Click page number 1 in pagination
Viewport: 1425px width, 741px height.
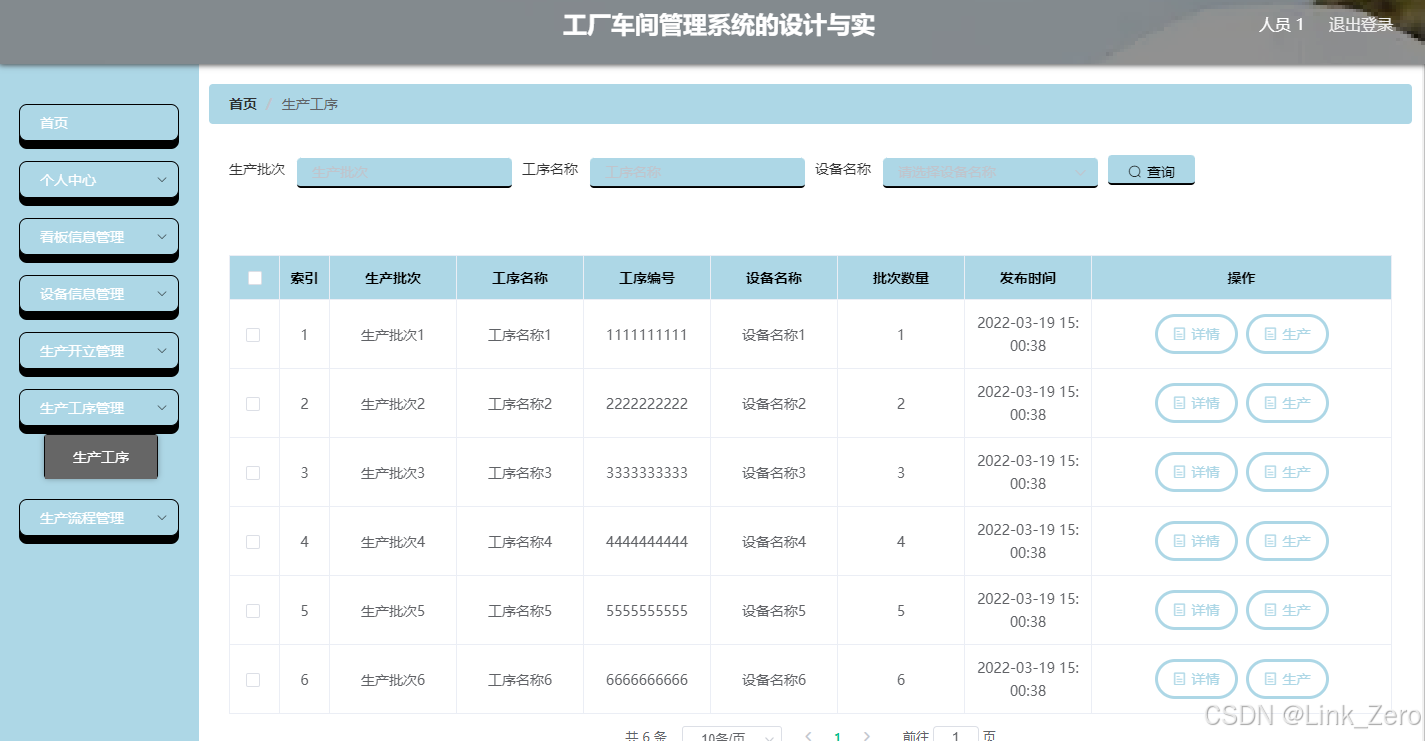coord(838,735)
